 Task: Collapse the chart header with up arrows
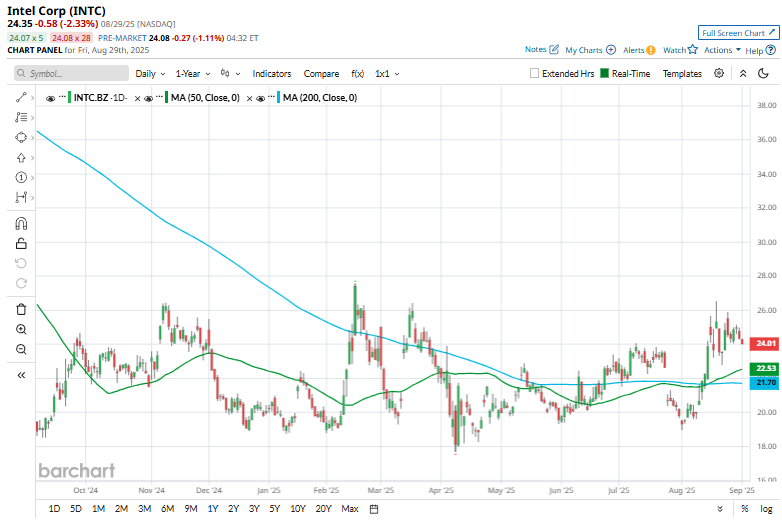tap(743, 73)
